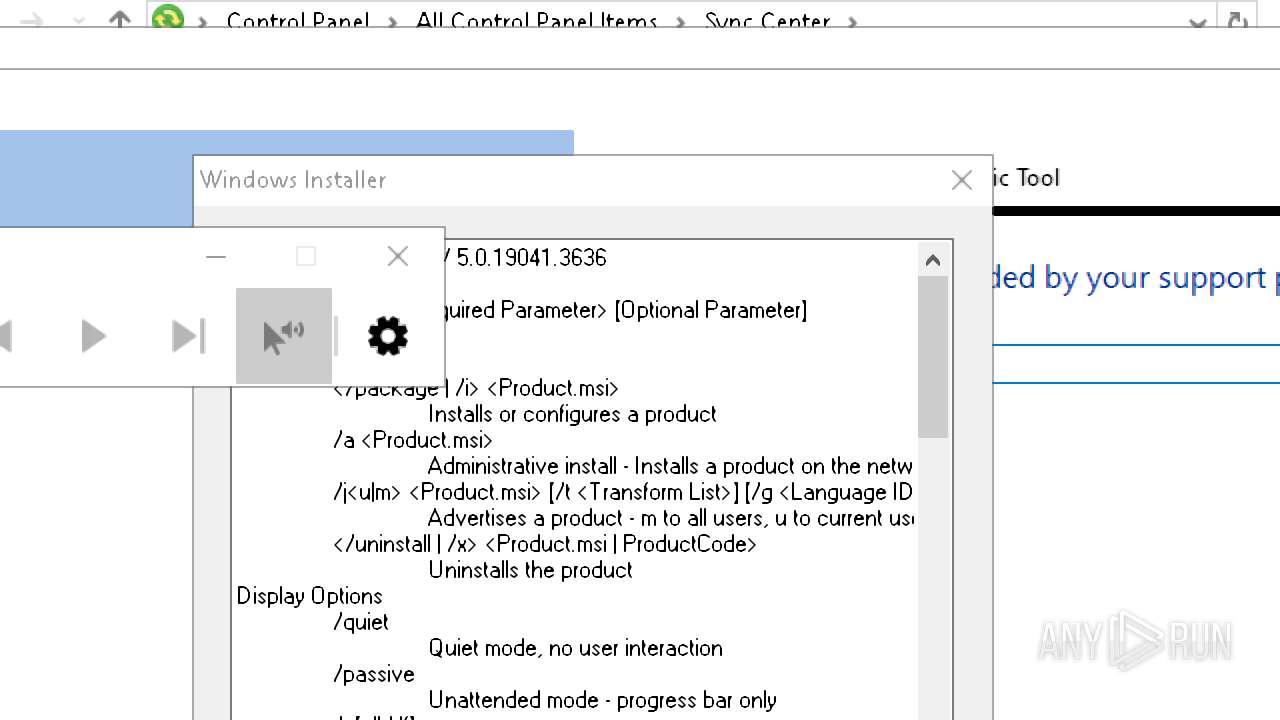Open the address bar history dropdown
This screenshot has width=1280, height=720.
(1197, 21)
